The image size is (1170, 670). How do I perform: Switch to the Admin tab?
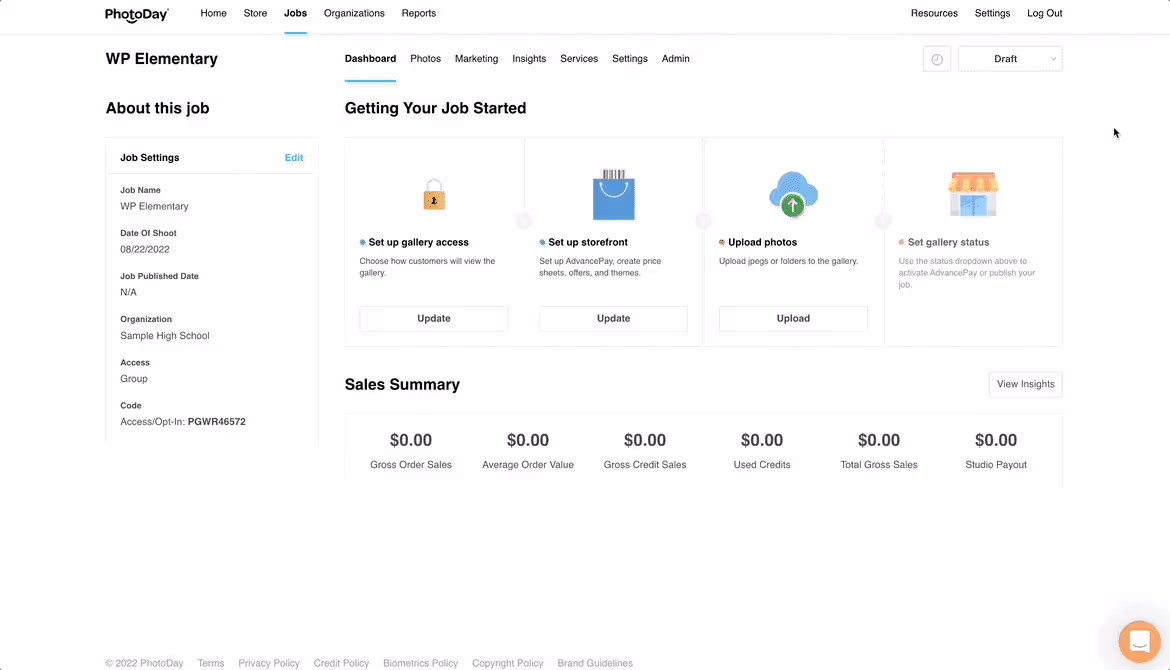point(675,59)
